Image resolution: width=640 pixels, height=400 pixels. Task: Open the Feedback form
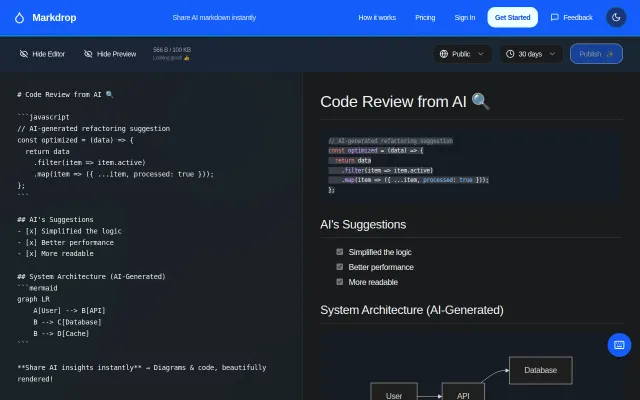pyautogui.click(x=571, y=18)
